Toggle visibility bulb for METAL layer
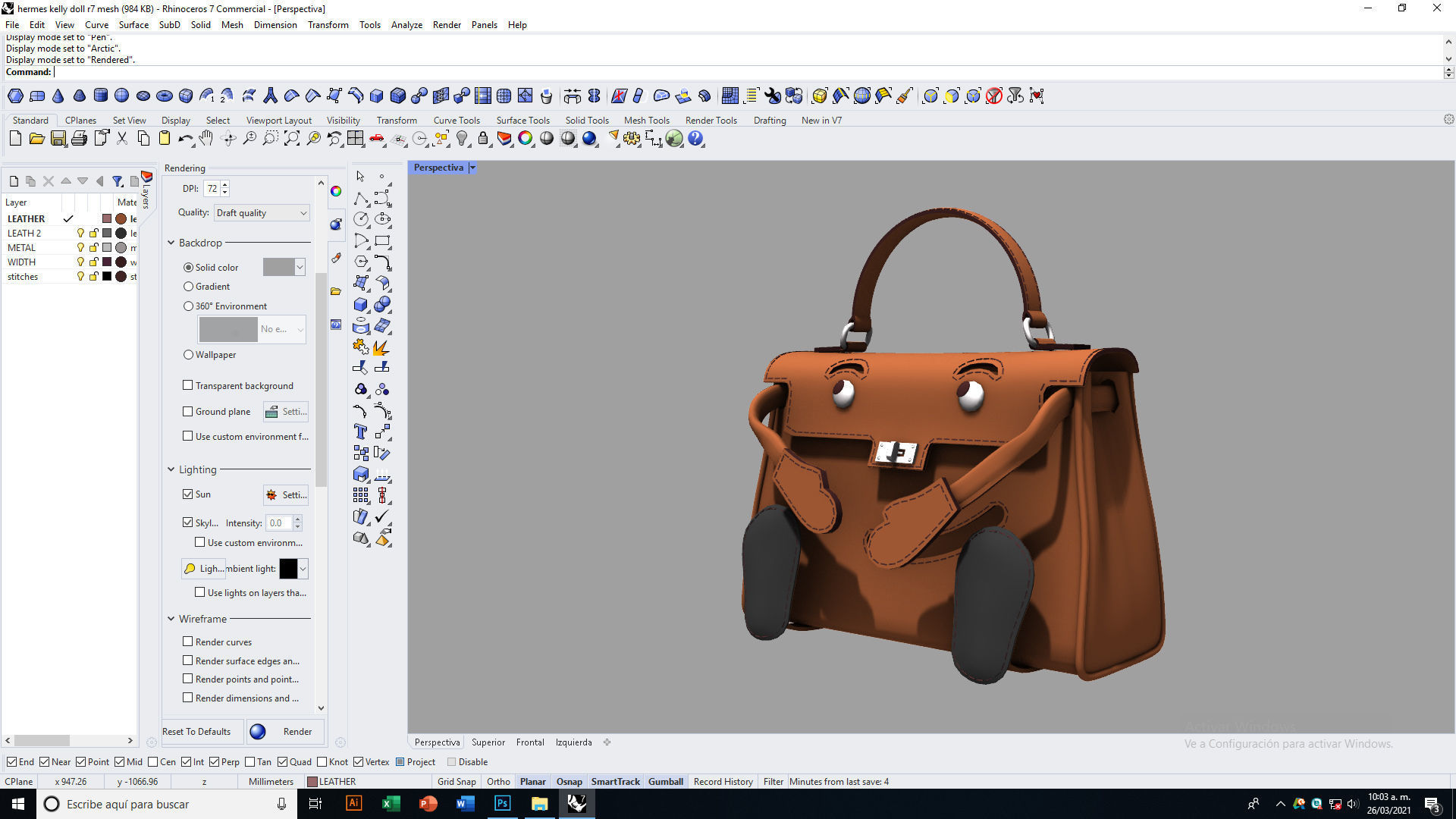 80,248
